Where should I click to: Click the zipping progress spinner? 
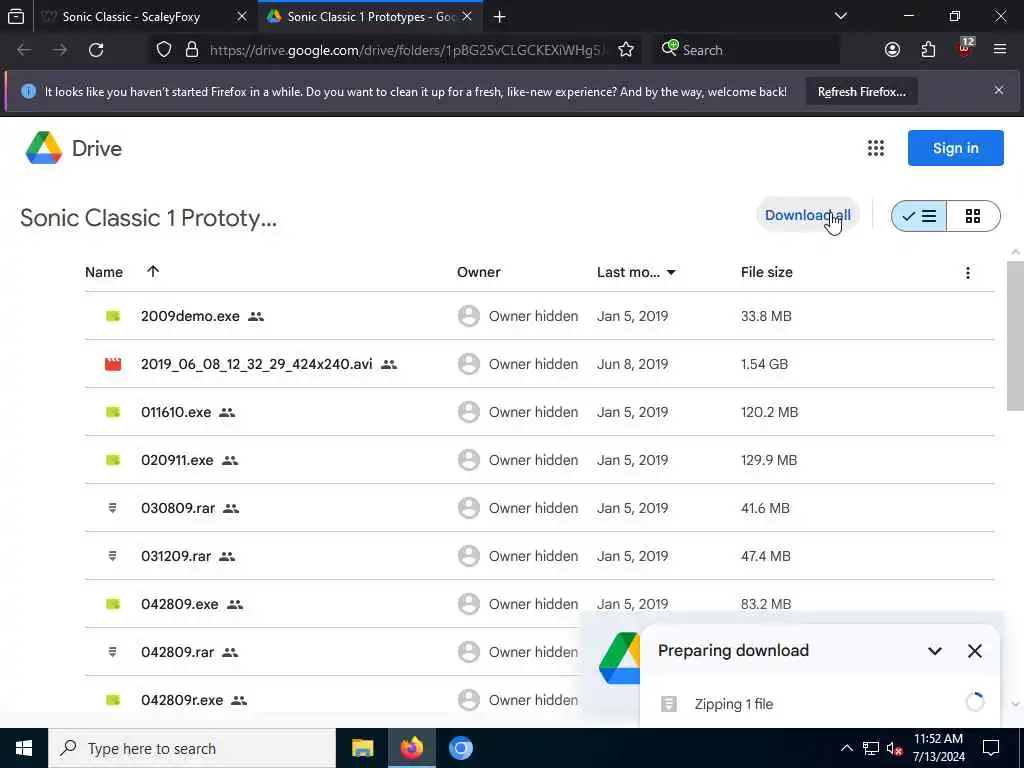[974, 703]
